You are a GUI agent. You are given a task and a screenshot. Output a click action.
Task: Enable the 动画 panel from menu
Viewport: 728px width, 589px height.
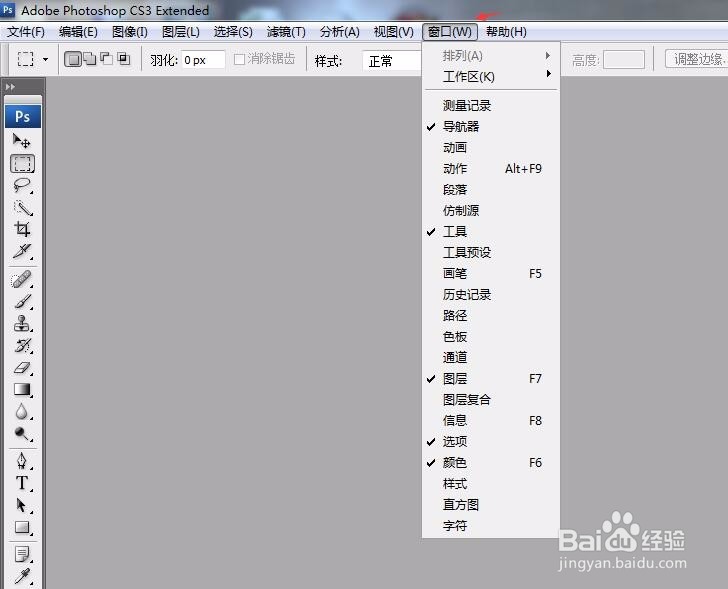pos(491,148)
